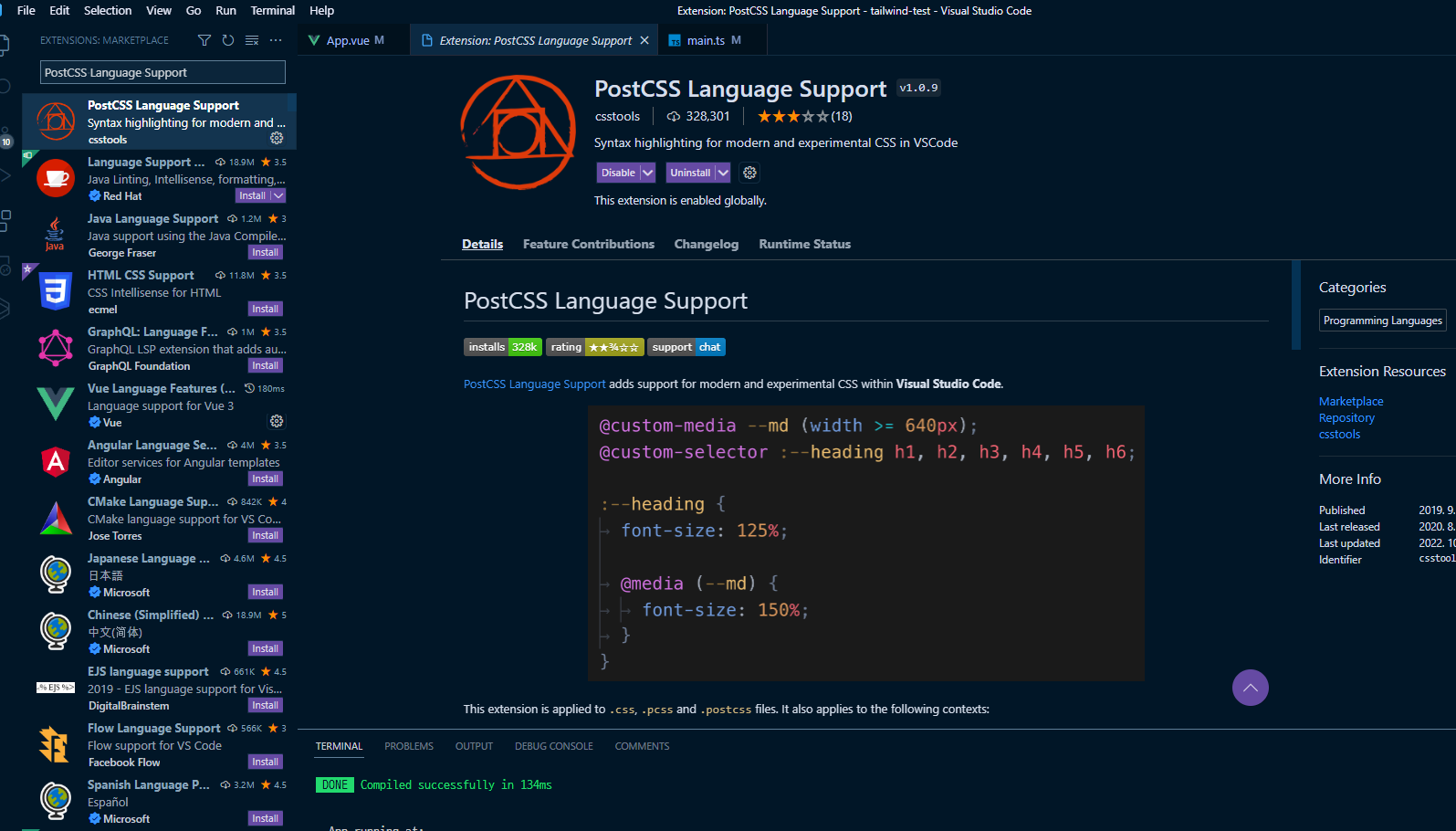Open the csstools resource link
This screenshot has height=831, width=1456.
[1339, 434]
